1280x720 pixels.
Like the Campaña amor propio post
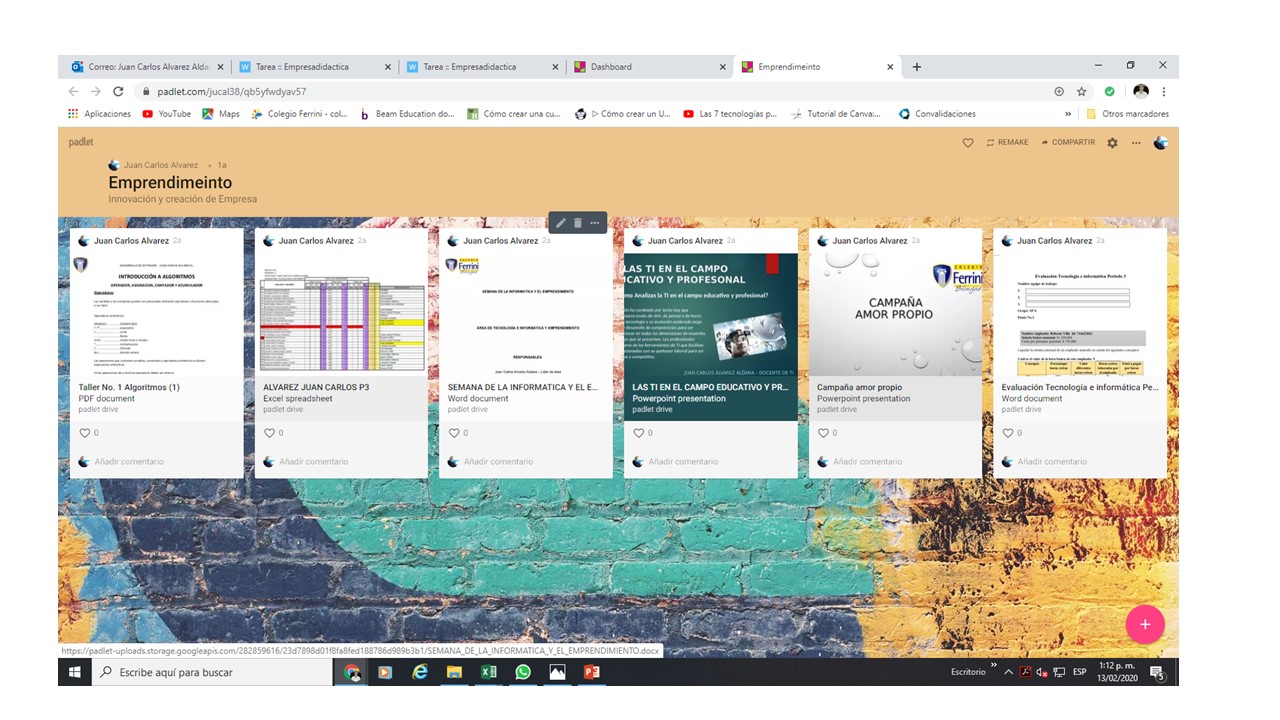[x=823, y=433]
